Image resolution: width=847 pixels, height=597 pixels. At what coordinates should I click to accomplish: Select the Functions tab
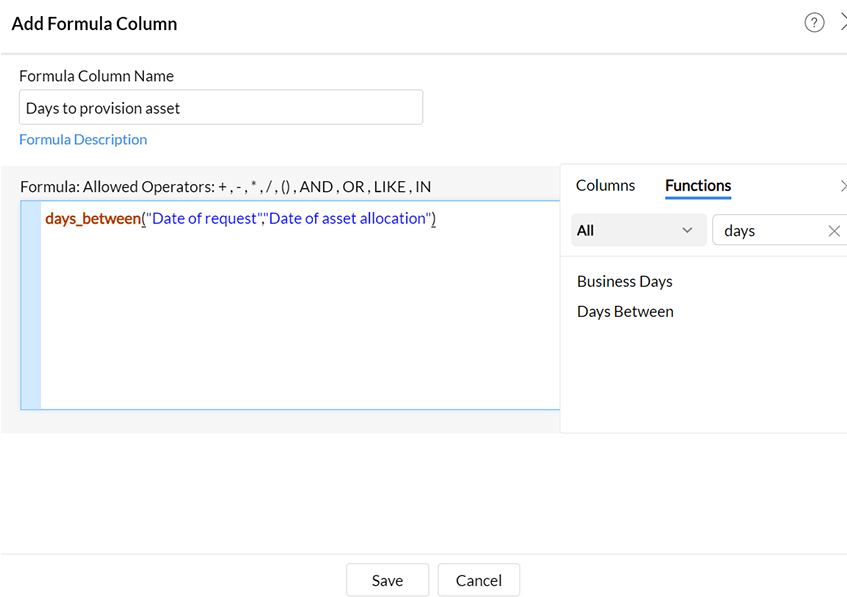[x=698, y=186]
